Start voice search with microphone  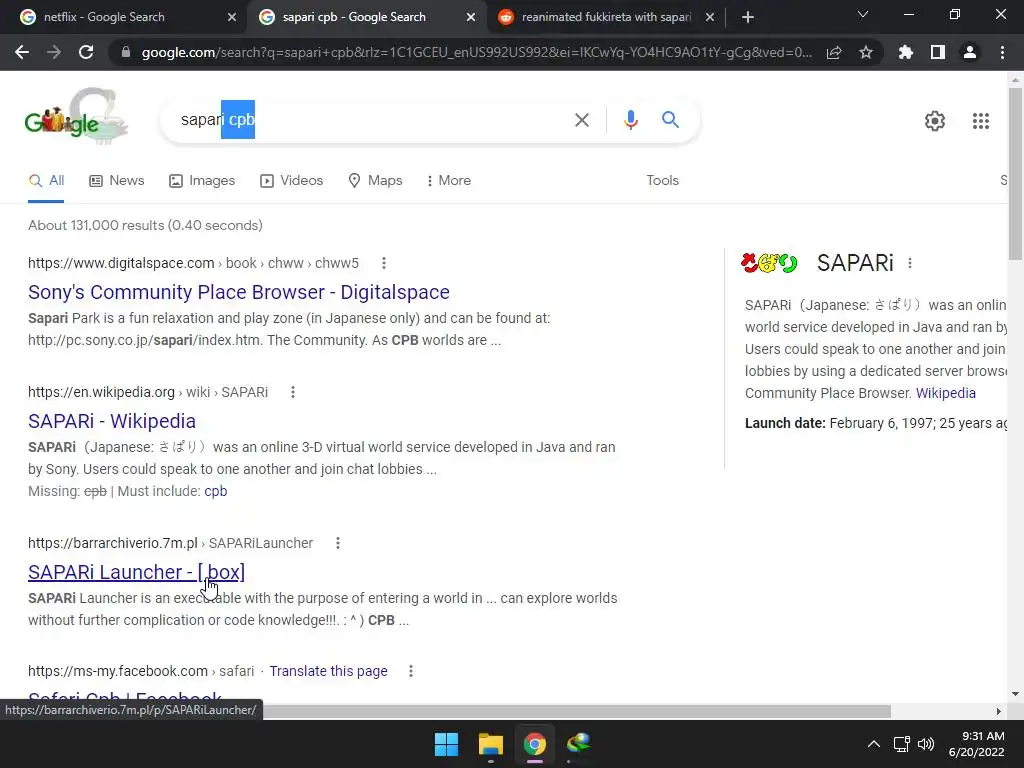630,120
